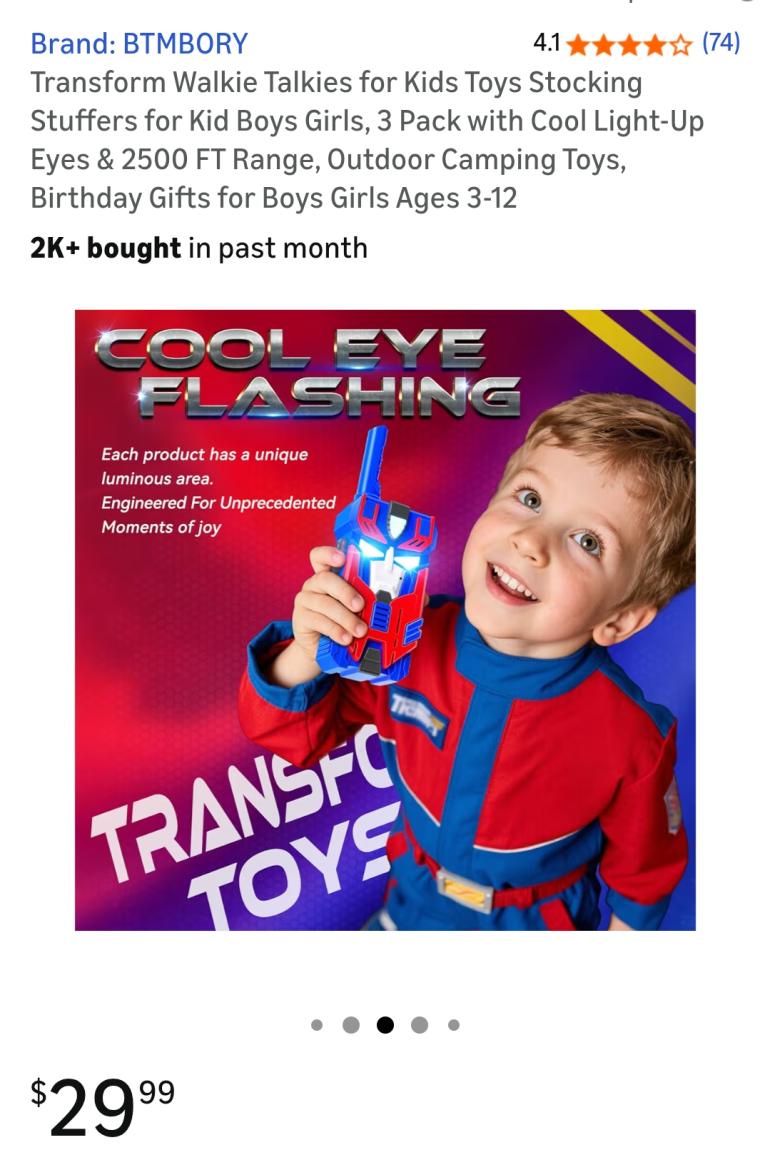Tap the yellow belt buckle in the photo
The height and width of the screenshot is (1155, 770).
tap(466, 889)
